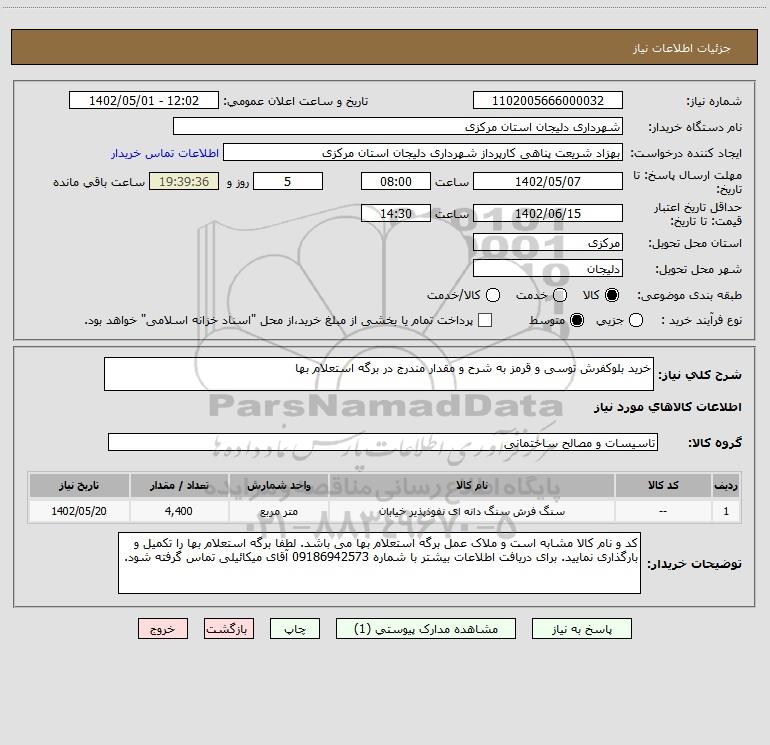
Task: Click the کد کالا column header
Action: click(663, 485)
